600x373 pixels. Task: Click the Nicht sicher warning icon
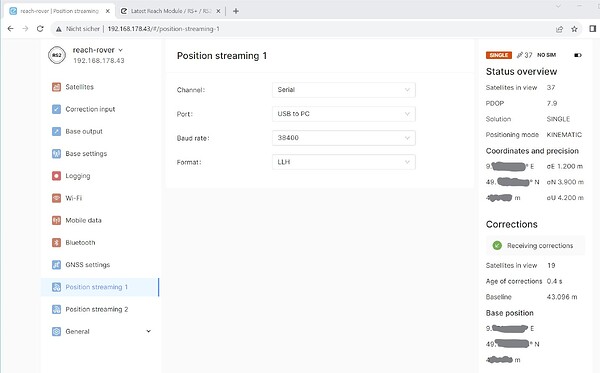coord(59,29)
